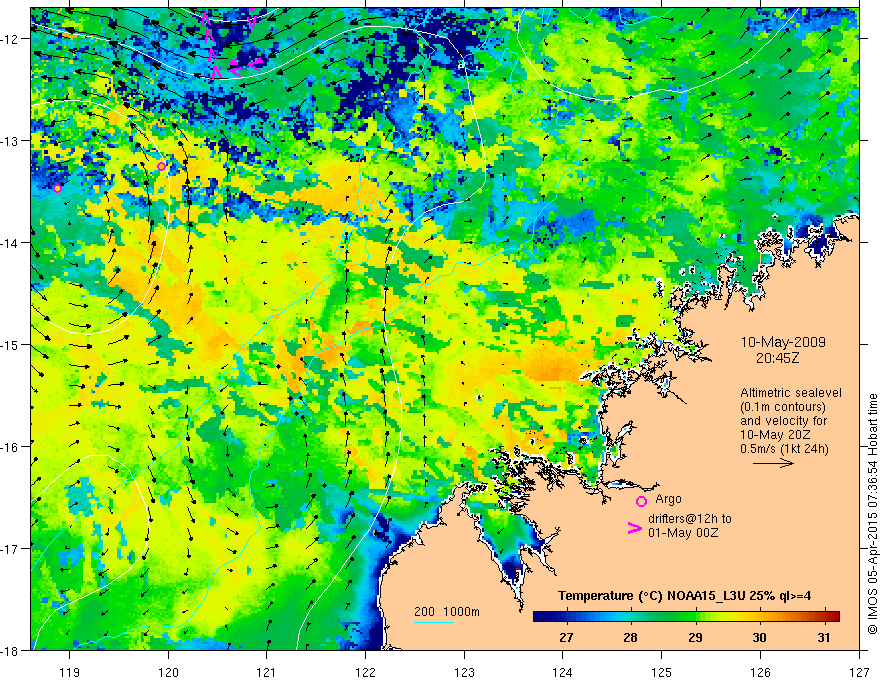Click the longitude axis label 120
Viewport: 880px width, 680px height.
168,672
